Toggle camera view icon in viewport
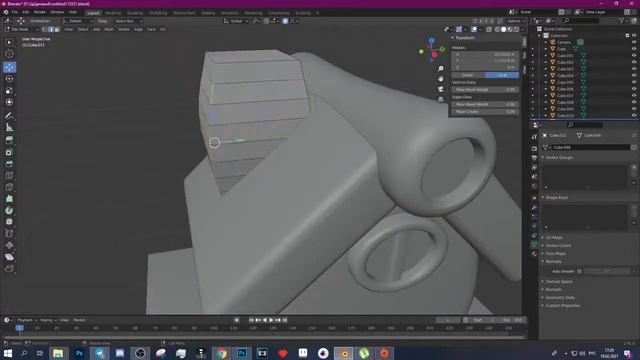The height and width of the screenshot is (360, 640). (441, 89)
